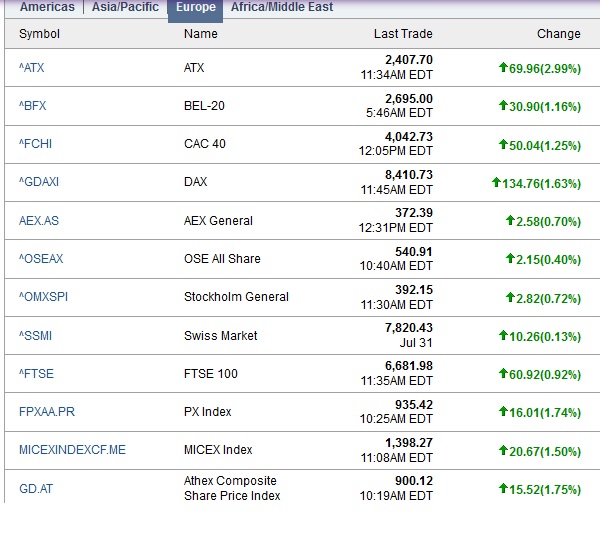Click the green up arrow beside 2.15(0.40%)

point(510,258)
